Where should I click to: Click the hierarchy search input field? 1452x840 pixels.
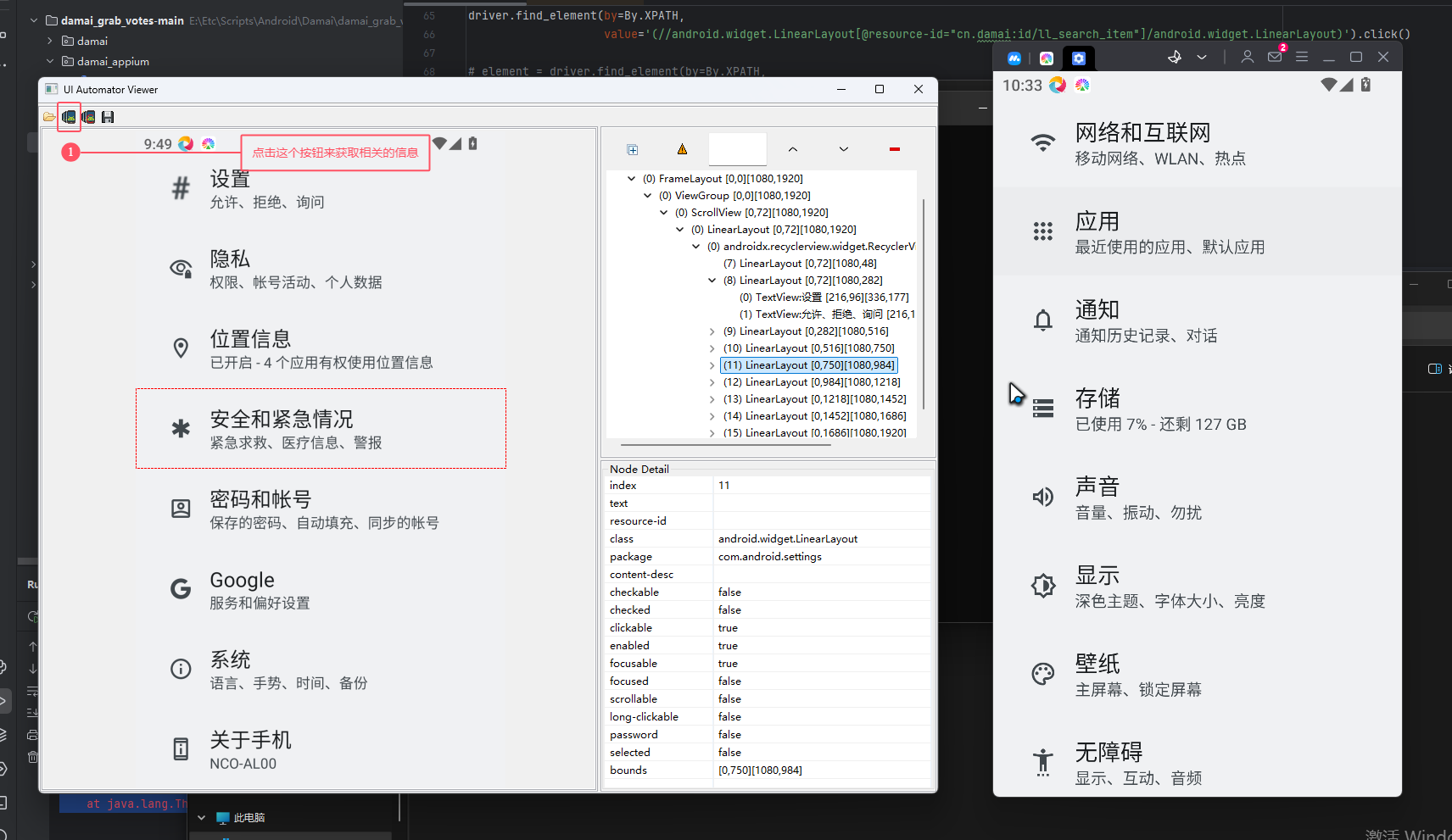coord(737,149)
